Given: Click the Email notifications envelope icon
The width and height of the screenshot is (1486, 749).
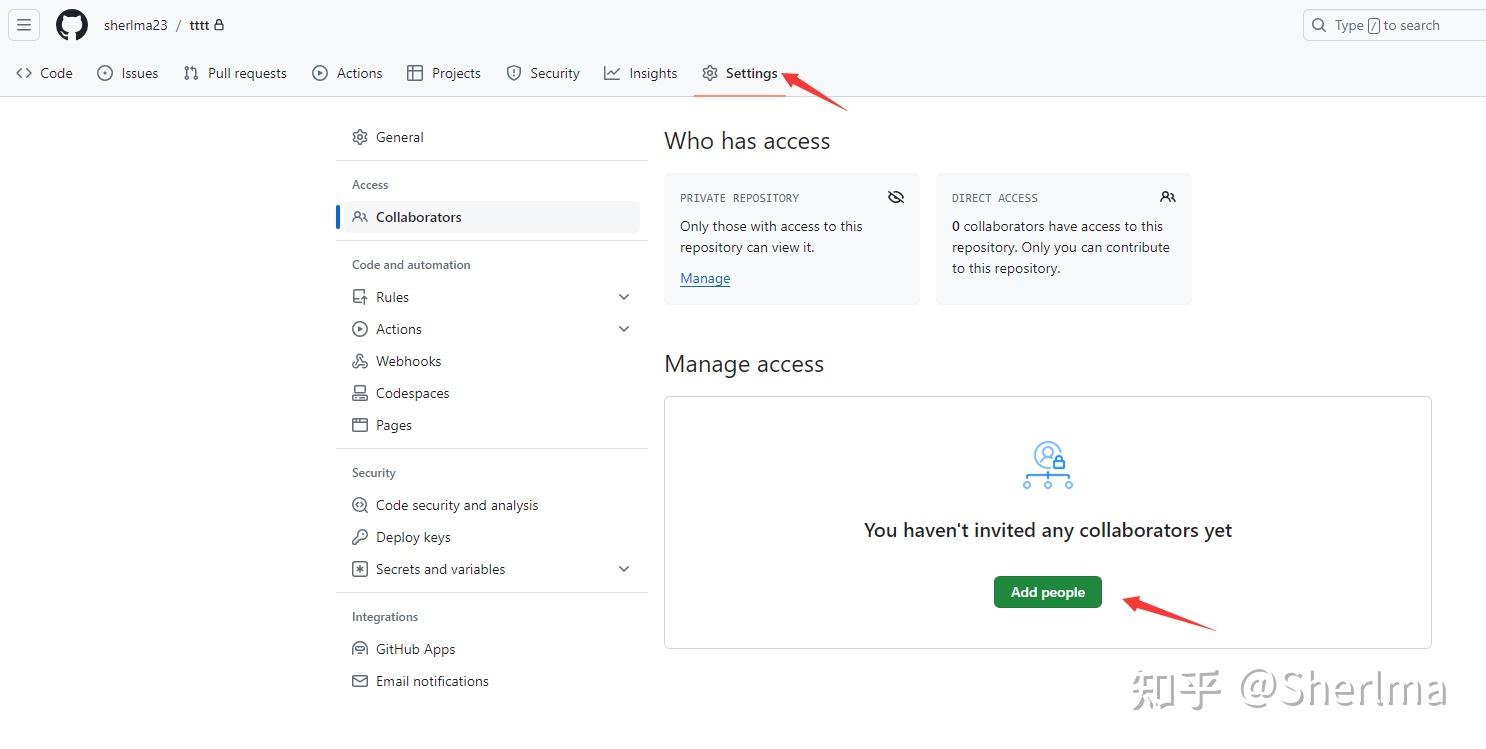Looking at the screenshot, I should point(360,681).
